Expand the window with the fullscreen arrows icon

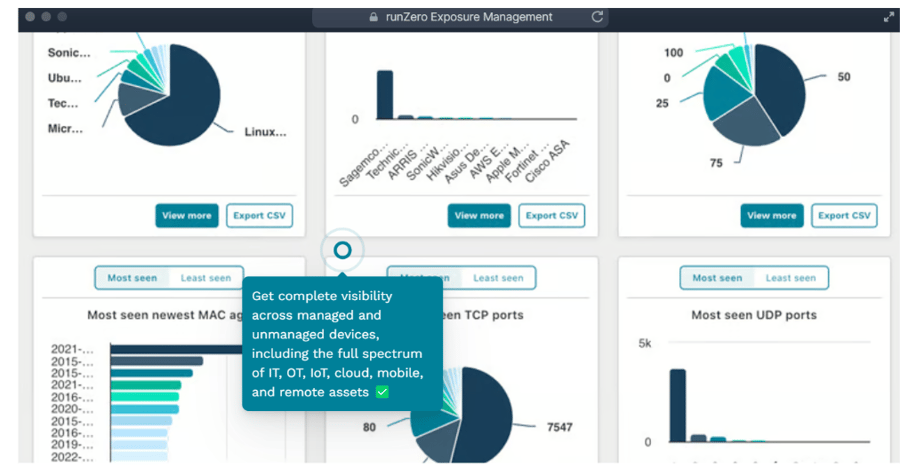point(889,17)
